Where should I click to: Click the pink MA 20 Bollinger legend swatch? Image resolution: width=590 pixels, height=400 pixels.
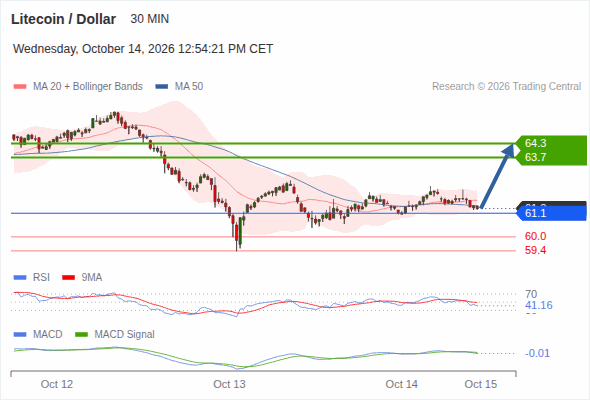[x=20, y=87]
